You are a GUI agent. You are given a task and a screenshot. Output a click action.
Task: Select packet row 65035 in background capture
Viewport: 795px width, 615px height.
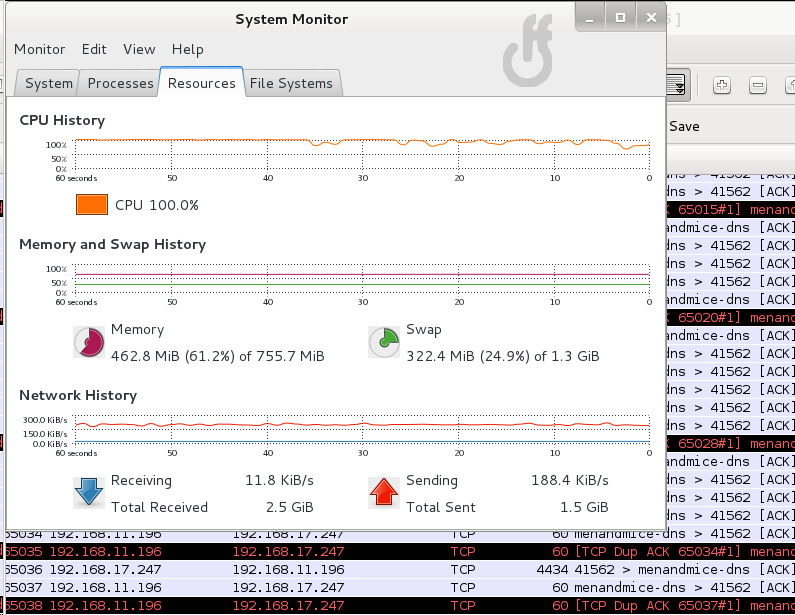[x=400, y=552]
